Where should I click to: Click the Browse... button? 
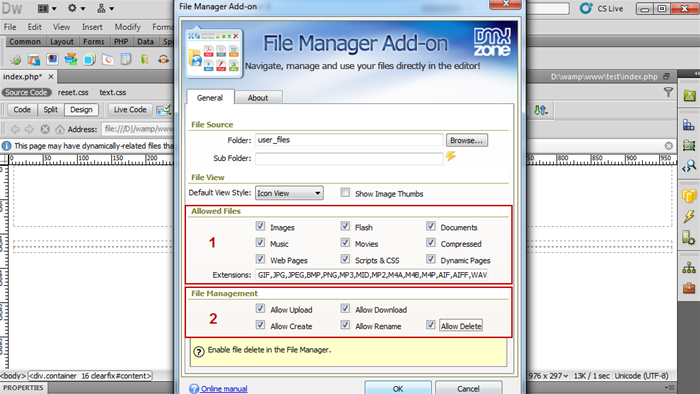click(x=467, y=140)
